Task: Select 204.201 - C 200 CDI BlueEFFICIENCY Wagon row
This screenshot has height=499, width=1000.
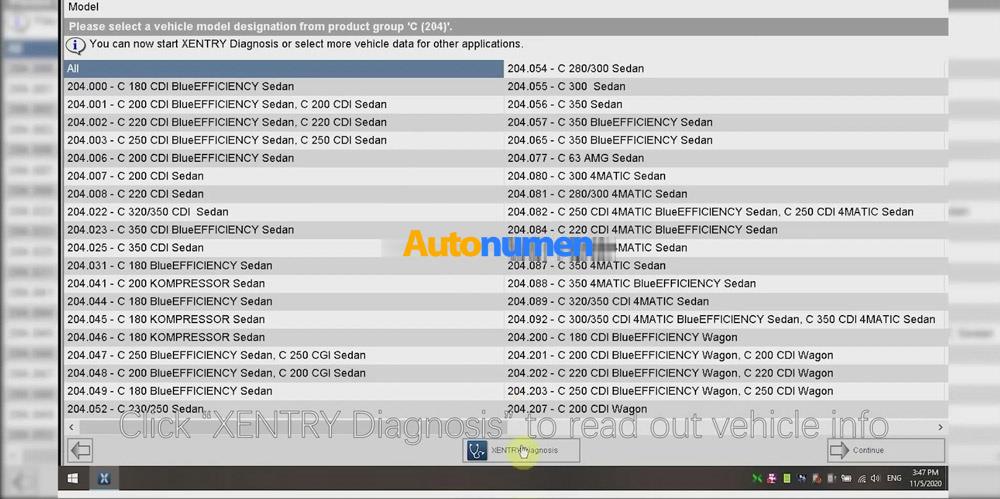Action: (725, 355)
